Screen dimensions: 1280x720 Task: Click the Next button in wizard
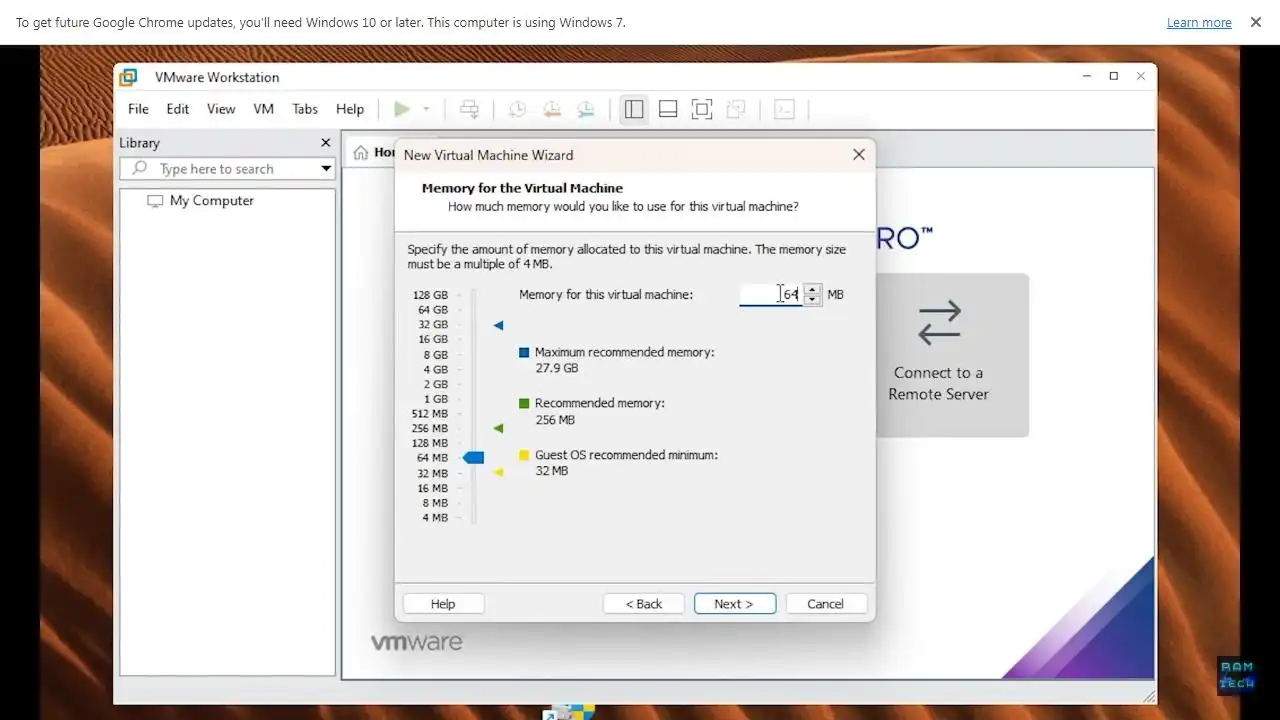click(x=735, y=604)
